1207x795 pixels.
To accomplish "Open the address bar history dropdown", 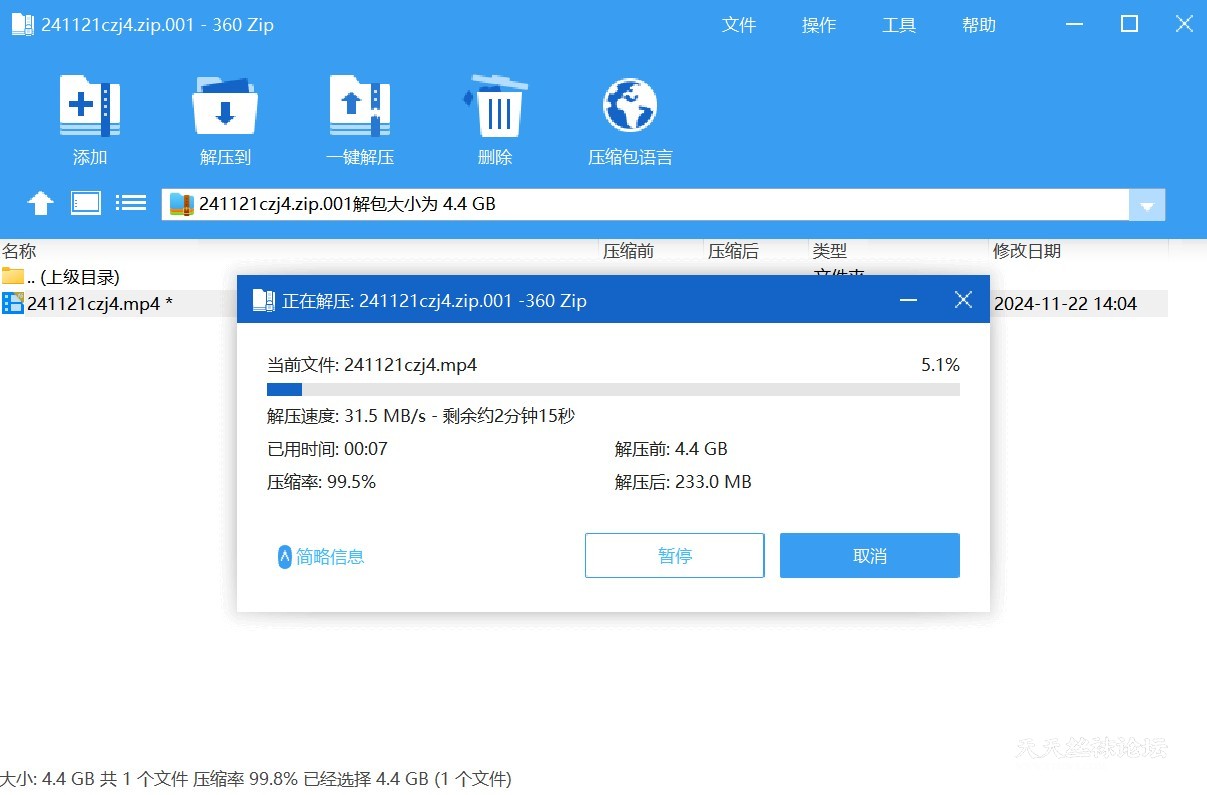I will click(1146, 204).
